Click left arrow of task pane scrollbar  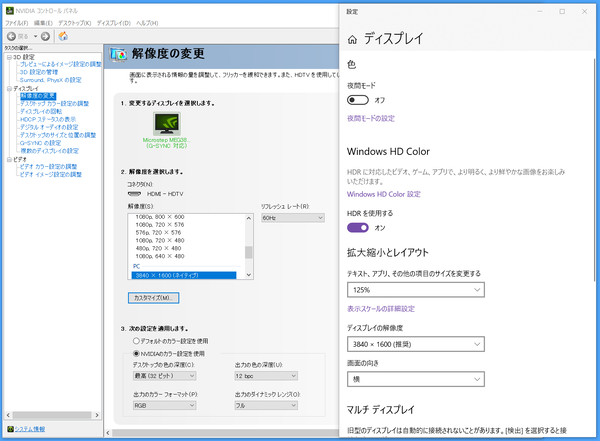[8, 415]
